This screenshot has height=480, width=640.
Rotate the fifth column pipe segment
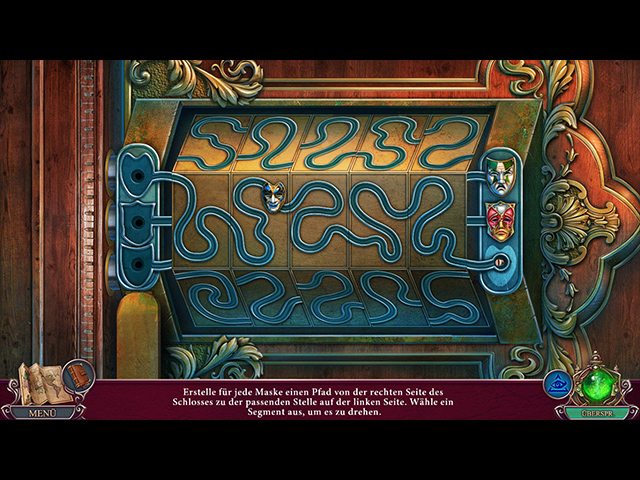tap(437, 221)
